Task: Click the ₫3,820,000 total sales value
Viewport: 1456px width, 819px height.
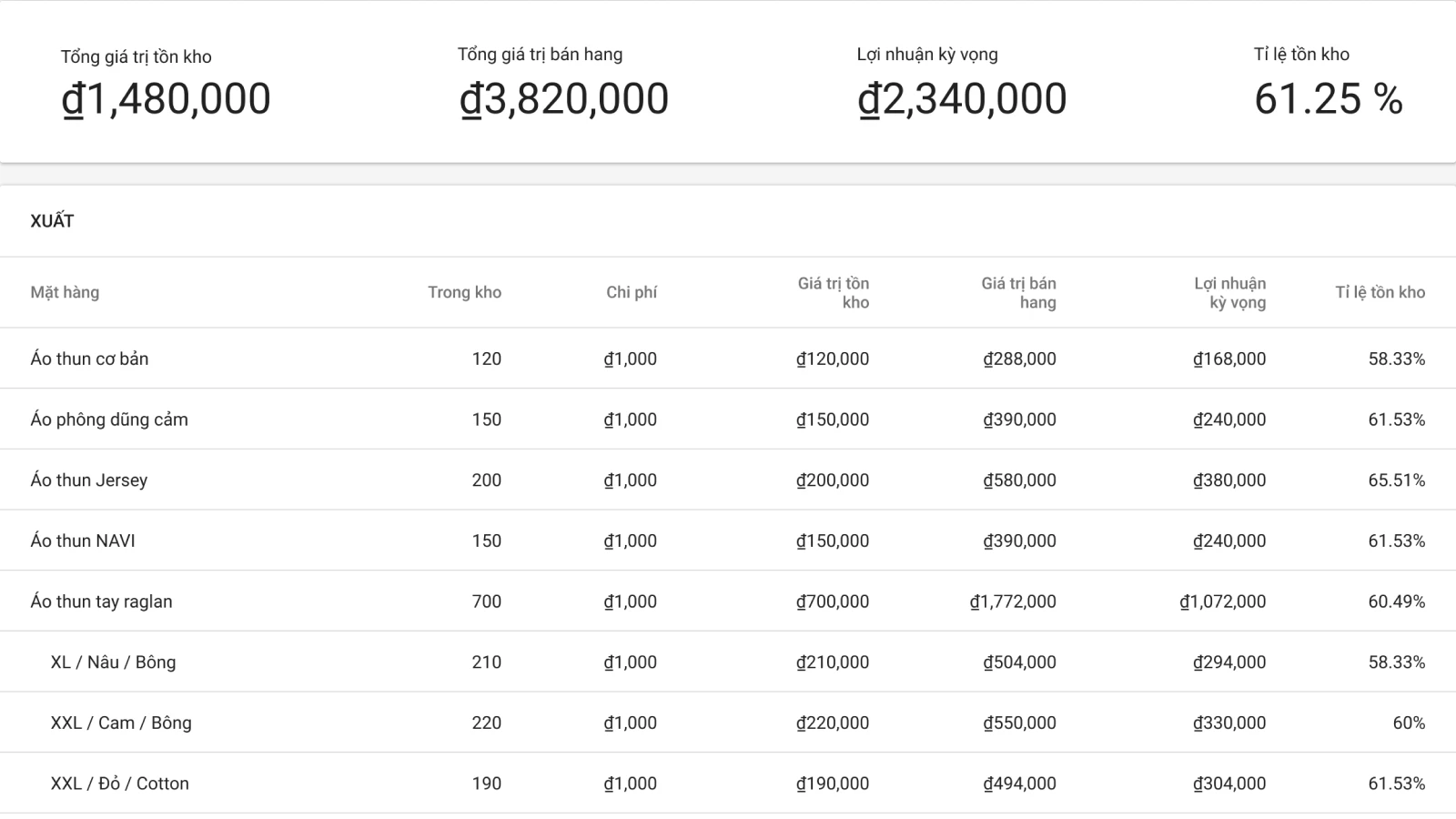Action: (563, 99)
